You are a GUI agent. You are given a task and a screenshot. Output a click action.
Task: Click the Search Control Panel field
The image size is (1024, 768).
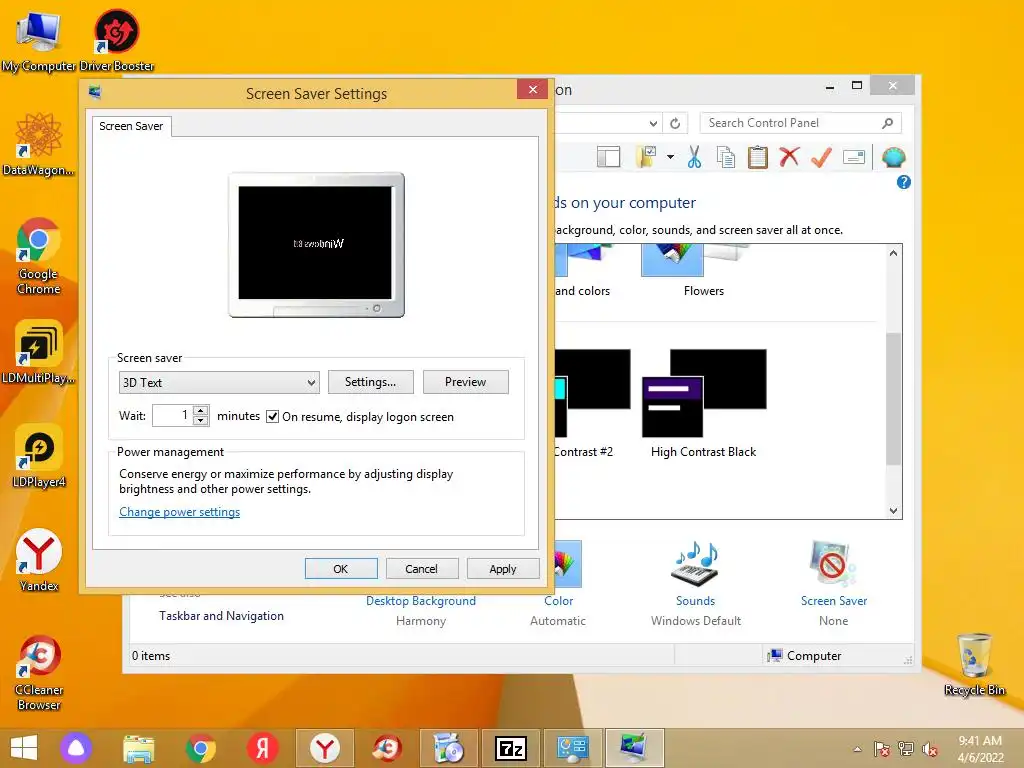point(801,123)
